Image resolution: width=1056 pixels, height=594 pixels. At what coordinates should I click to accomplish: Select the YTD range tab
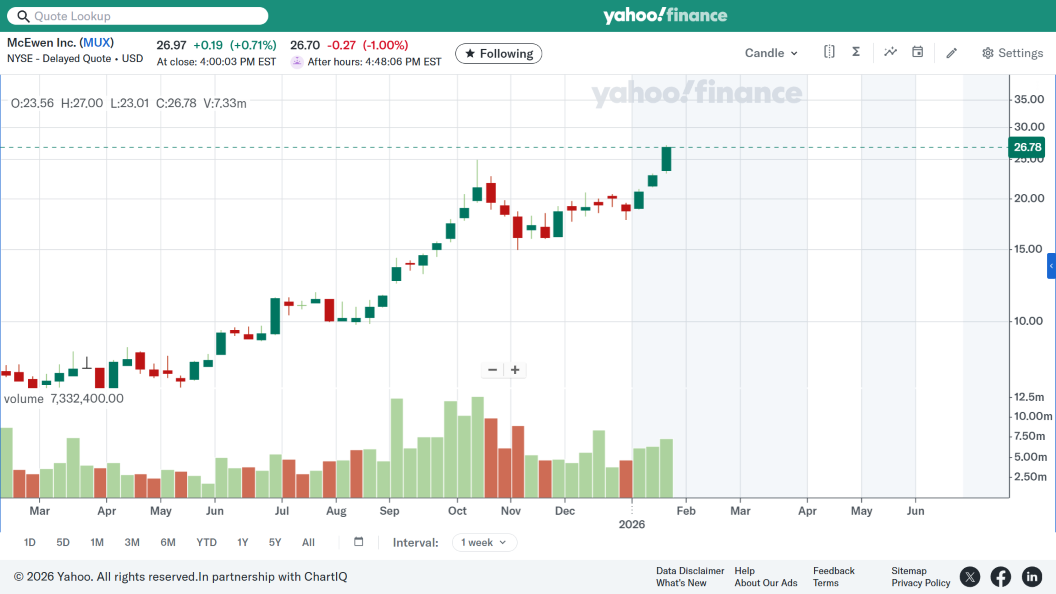coord(206,542)
